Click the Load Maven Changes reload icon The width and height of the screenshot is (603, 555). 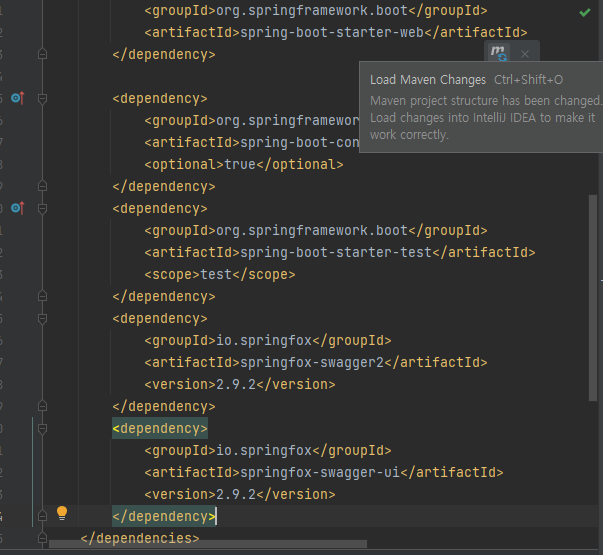tap(499, 53)
